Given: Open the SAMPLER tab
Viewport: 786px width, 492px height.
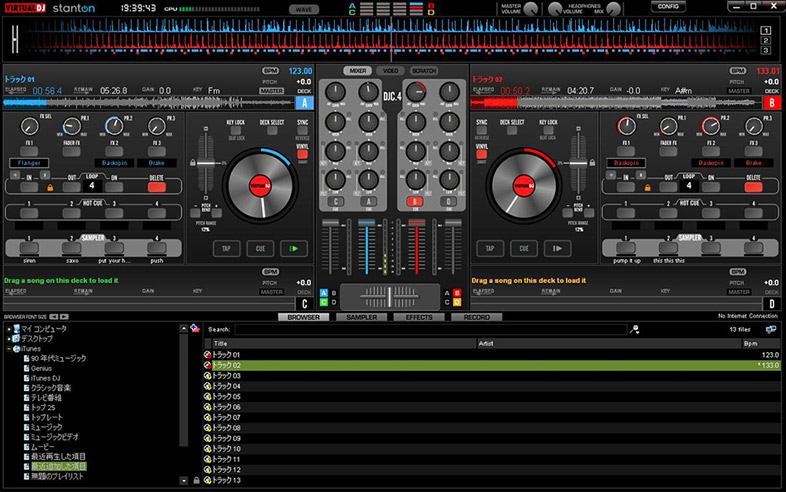Looking at the screenshot, I should coord(361,317).
